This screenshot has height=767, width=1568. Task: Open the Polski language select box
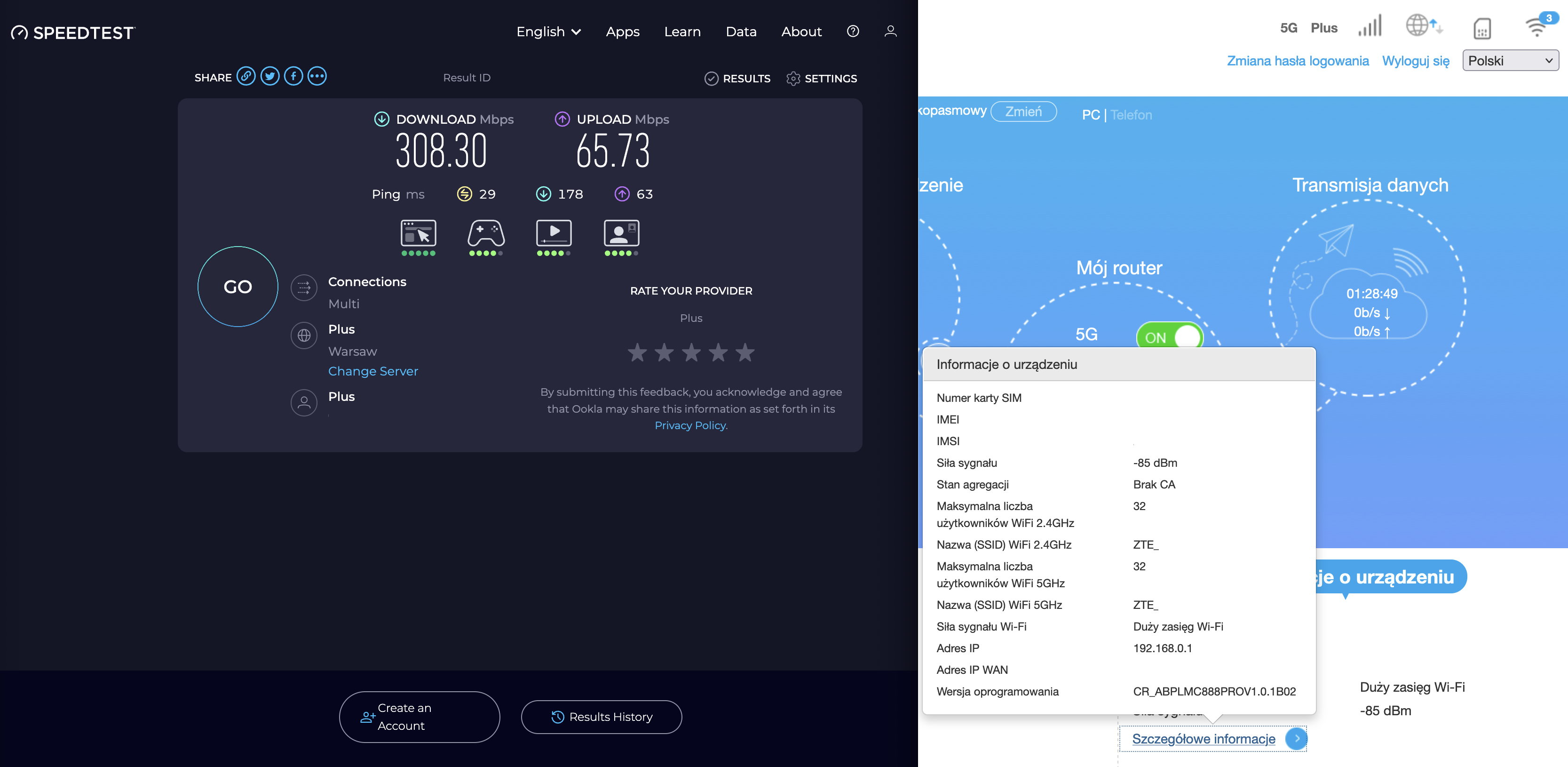point(1510,61)
